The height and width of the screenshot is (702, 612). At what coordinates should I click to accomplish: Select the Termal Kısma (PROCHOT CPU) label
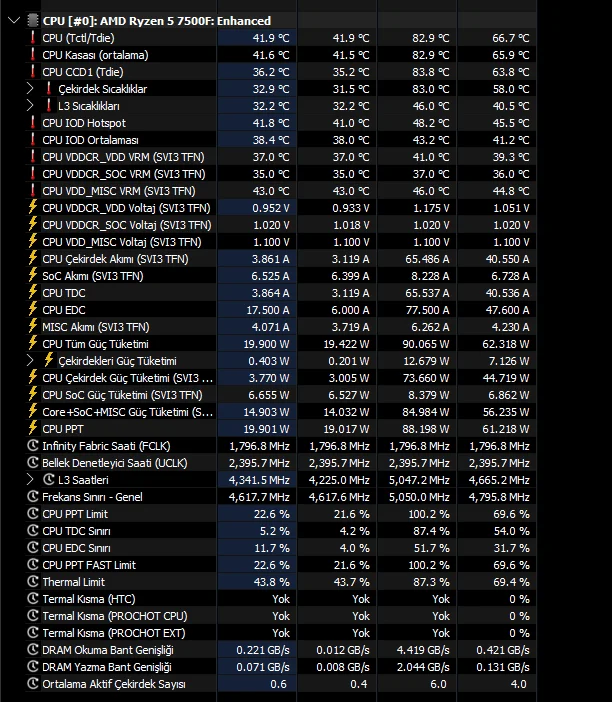[x=115, y=616]
